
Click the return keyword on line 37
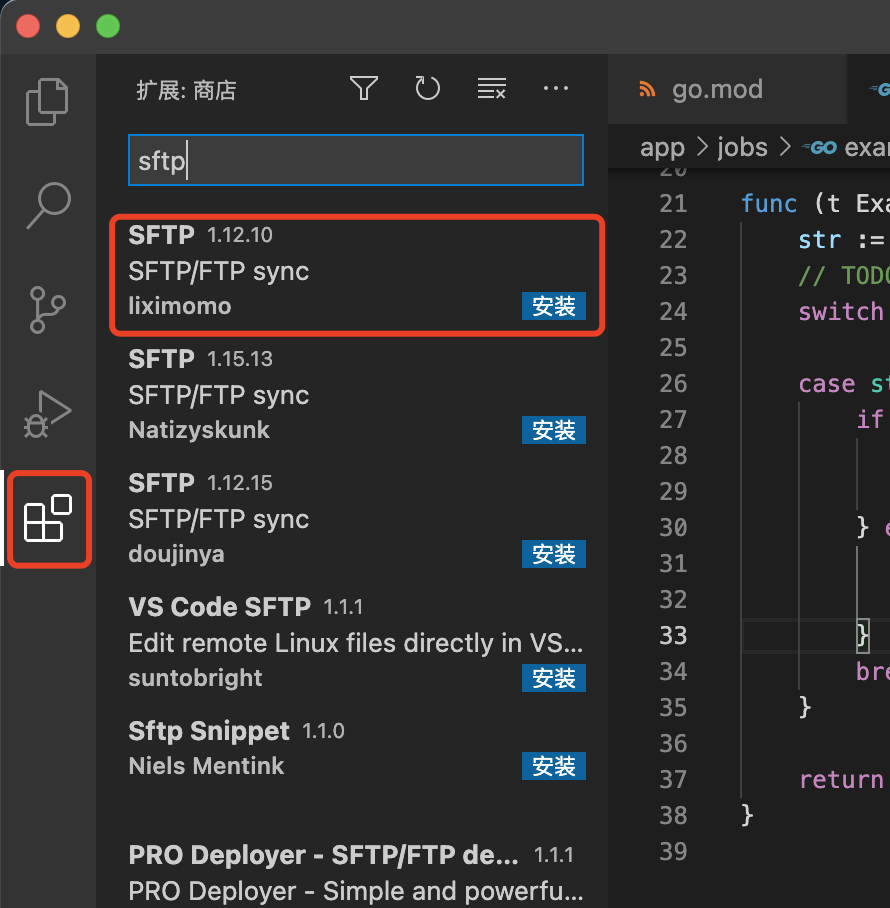pyautogui.click(x=841, y=780)
